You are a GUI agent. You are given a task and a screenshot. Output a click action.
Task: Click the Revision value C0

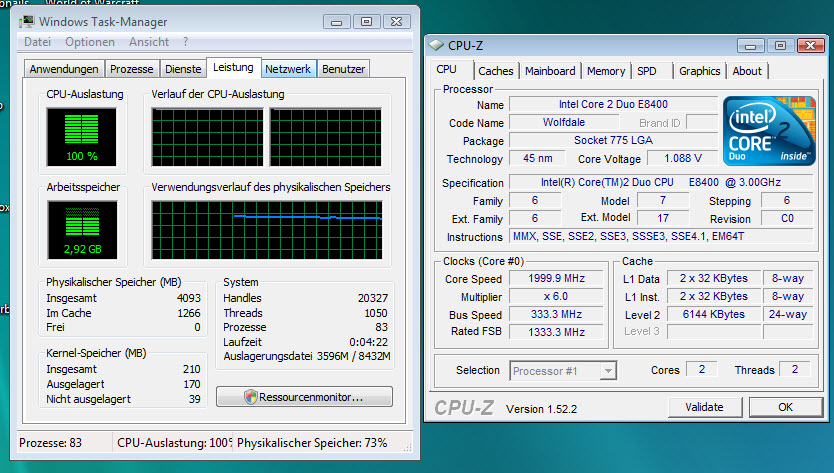click(787, 219)
